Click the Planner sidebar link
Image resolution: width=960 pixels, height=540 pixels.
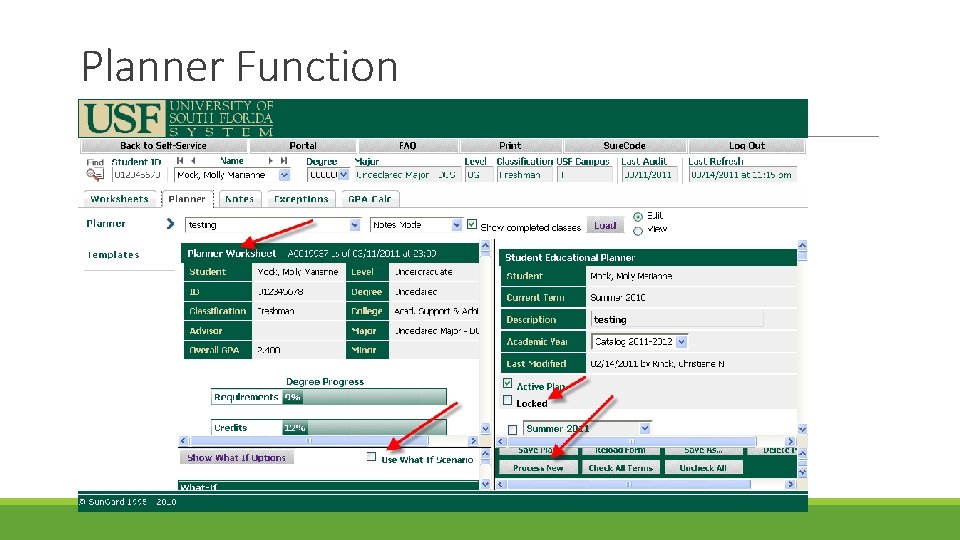[x=106, y=223]
